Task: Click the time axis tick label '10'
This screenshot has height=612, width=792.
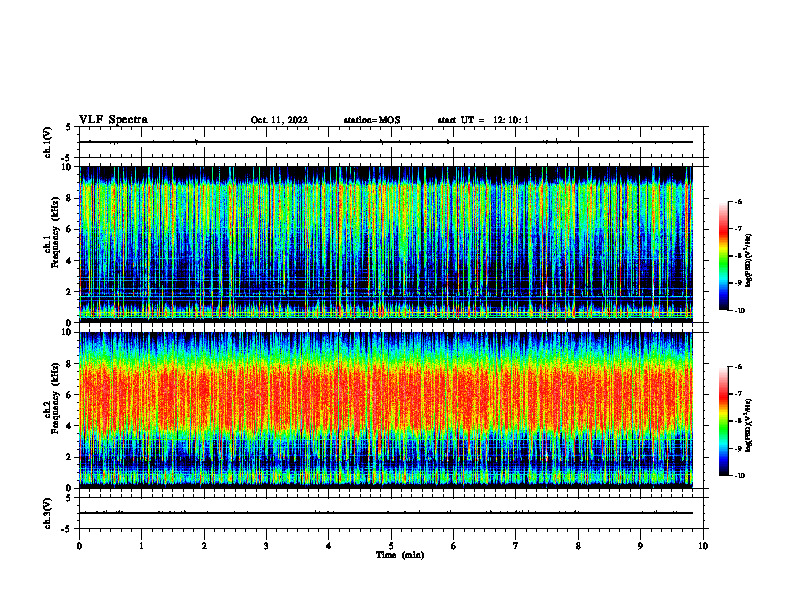Action: click(x=703, y=546)
